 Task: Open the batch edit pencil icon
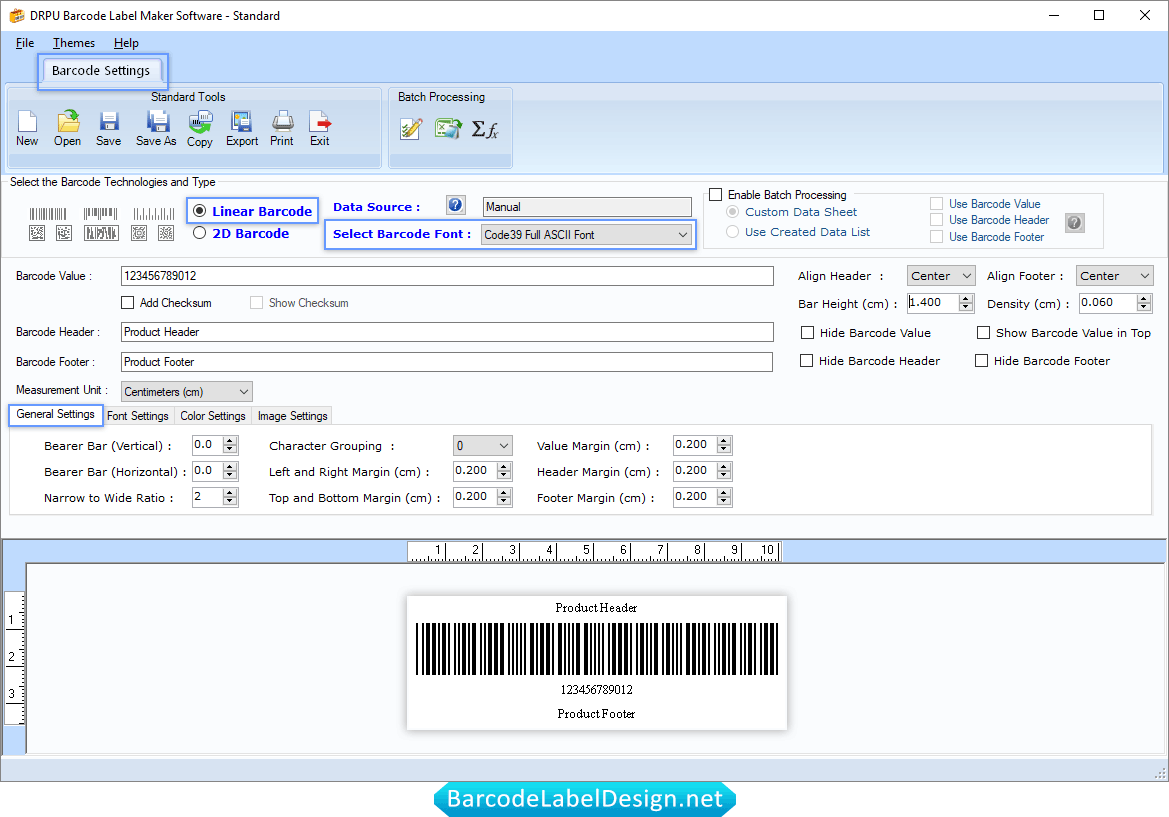[x=411, y=129]
